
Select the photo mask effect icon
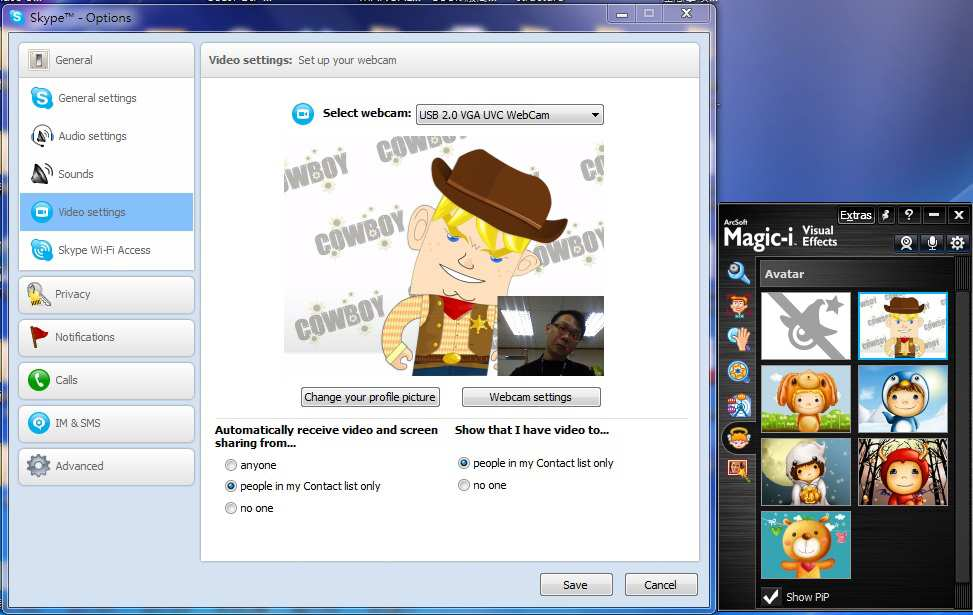pyautogui.click(x=738, y=470)
